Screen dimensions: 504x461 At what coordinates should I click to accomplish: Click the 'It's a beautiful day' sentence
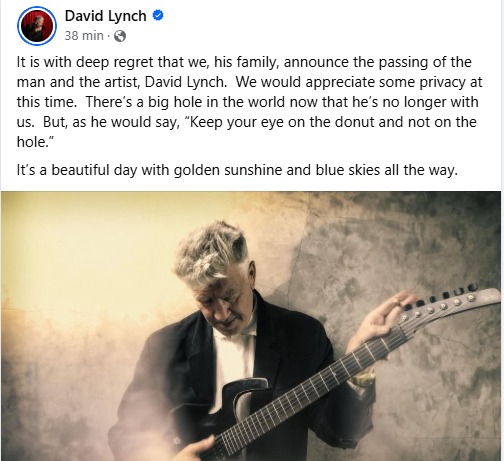[x=237, y=170]
